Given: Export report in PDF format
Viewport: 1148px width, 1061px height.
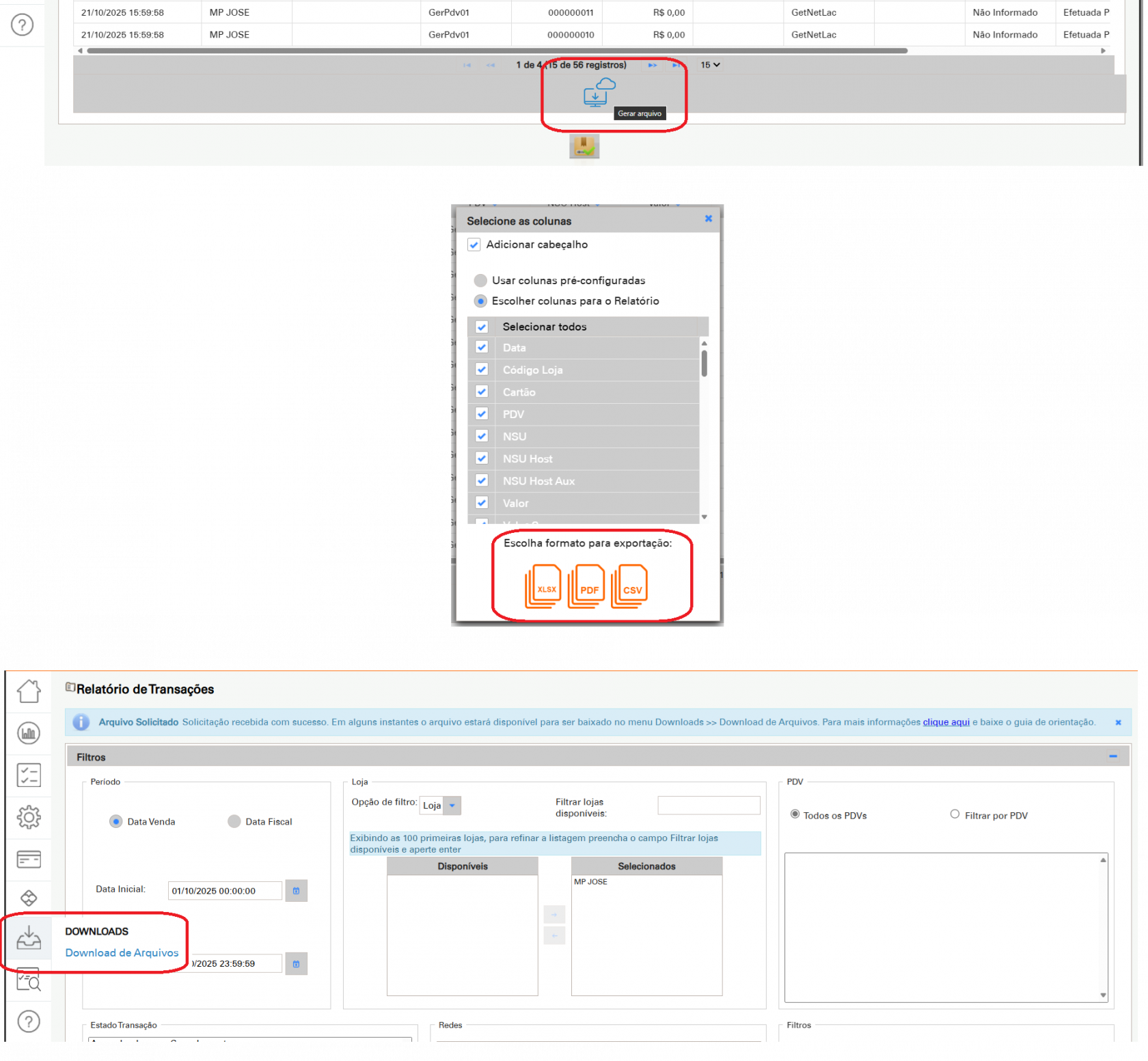Looking at the screenshot, I should (587, 586).
